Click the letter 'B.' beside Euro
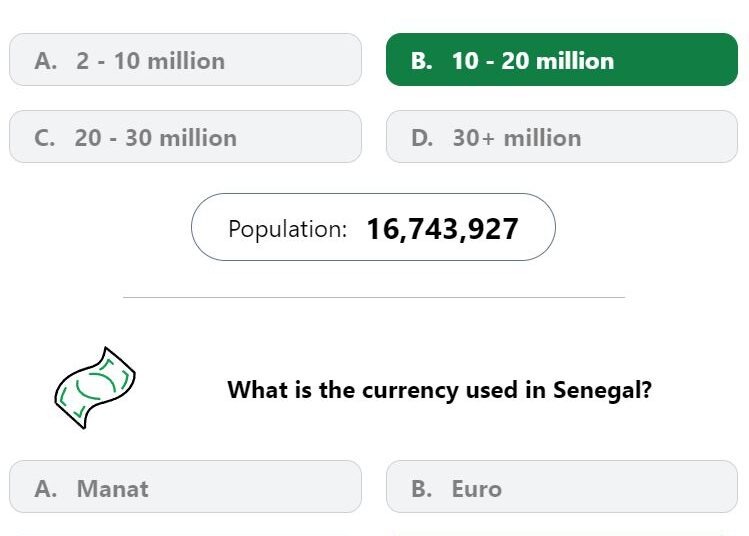This screenshot has width=749, height=536. [421, 489]
